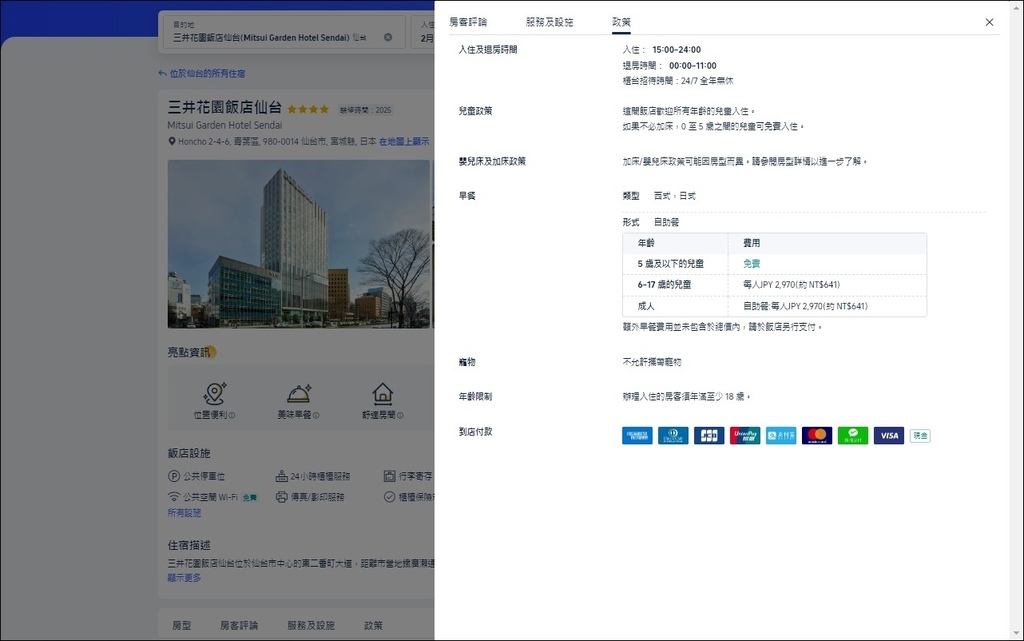
Task: Click the 24小時櫃檯服務 front desk icon
Action: tap(281, 476)
